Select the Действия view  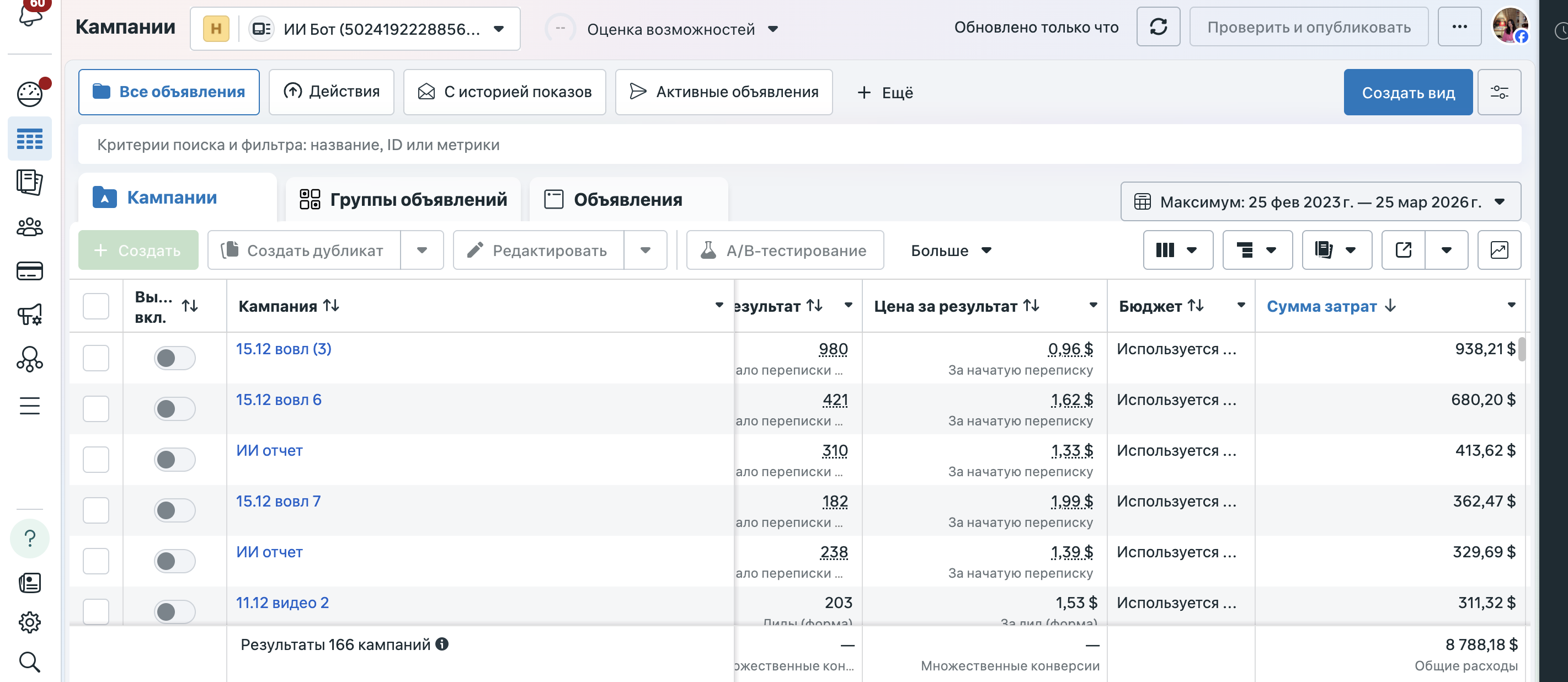(x=332, y=92)
